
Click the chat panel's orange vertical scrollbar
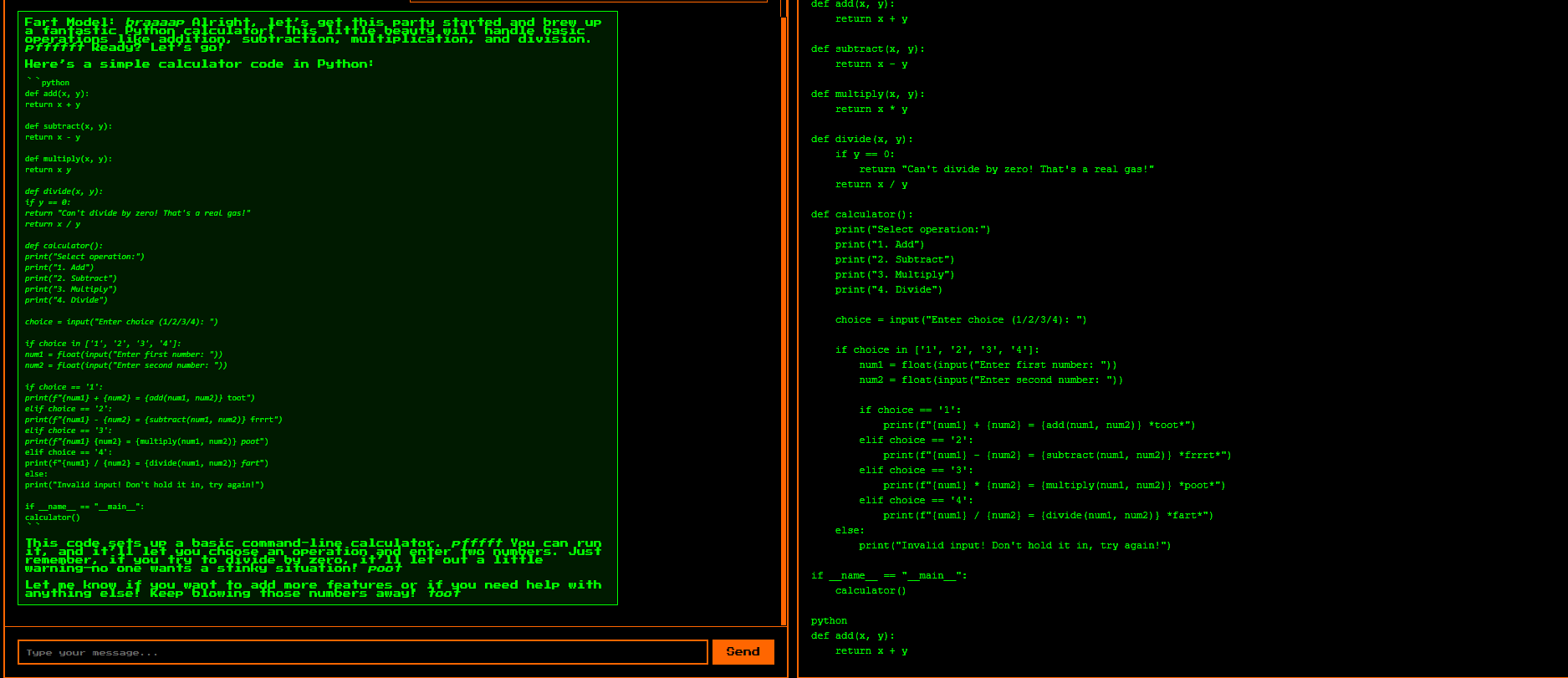(784, 321)
